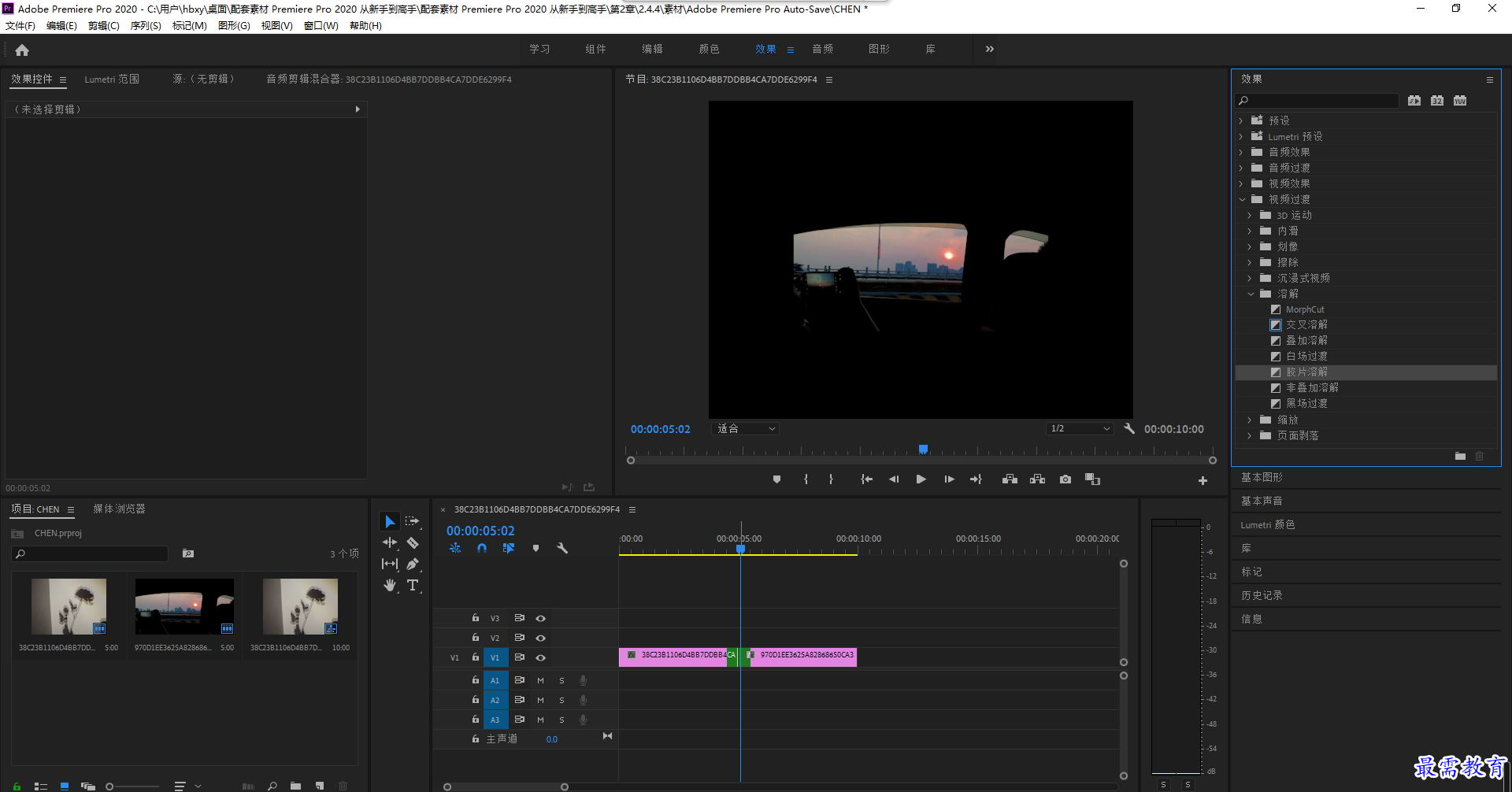Screen dimensions: 1512x792
Task: Open the 序列(S) menu
Action: pos(146,26)
